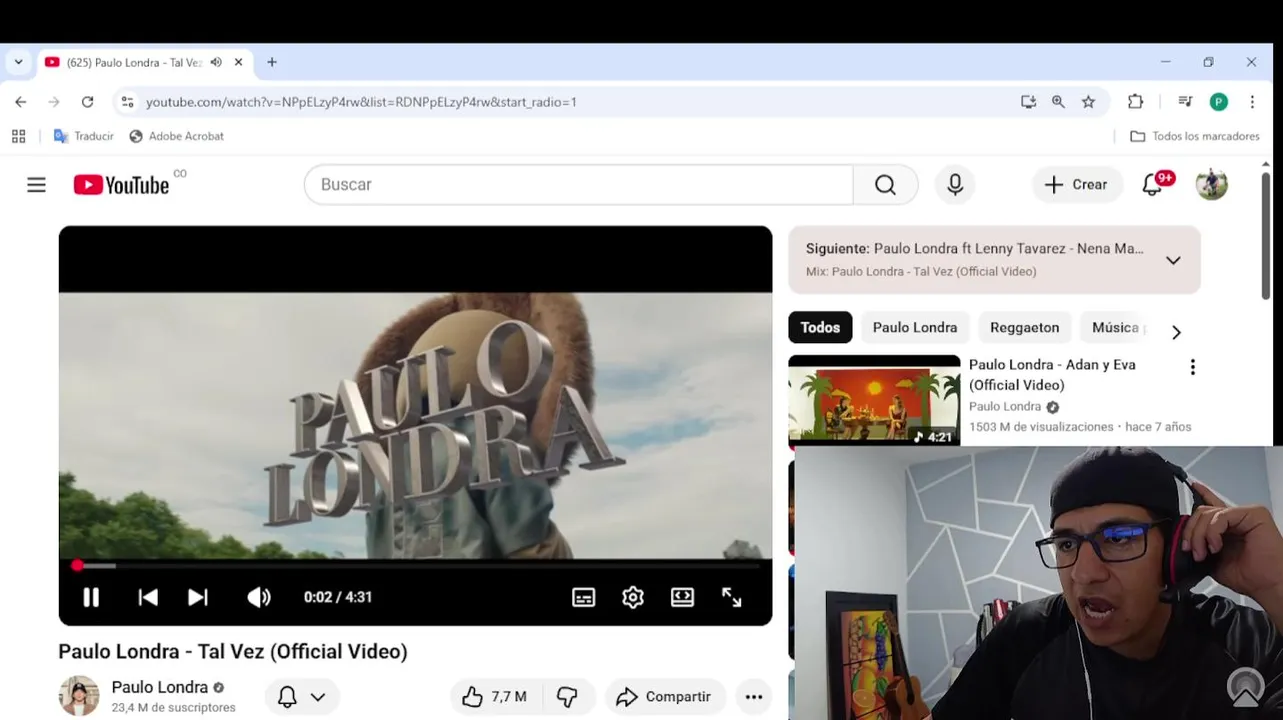
Task: Skip to next video button
Action: 198,597
